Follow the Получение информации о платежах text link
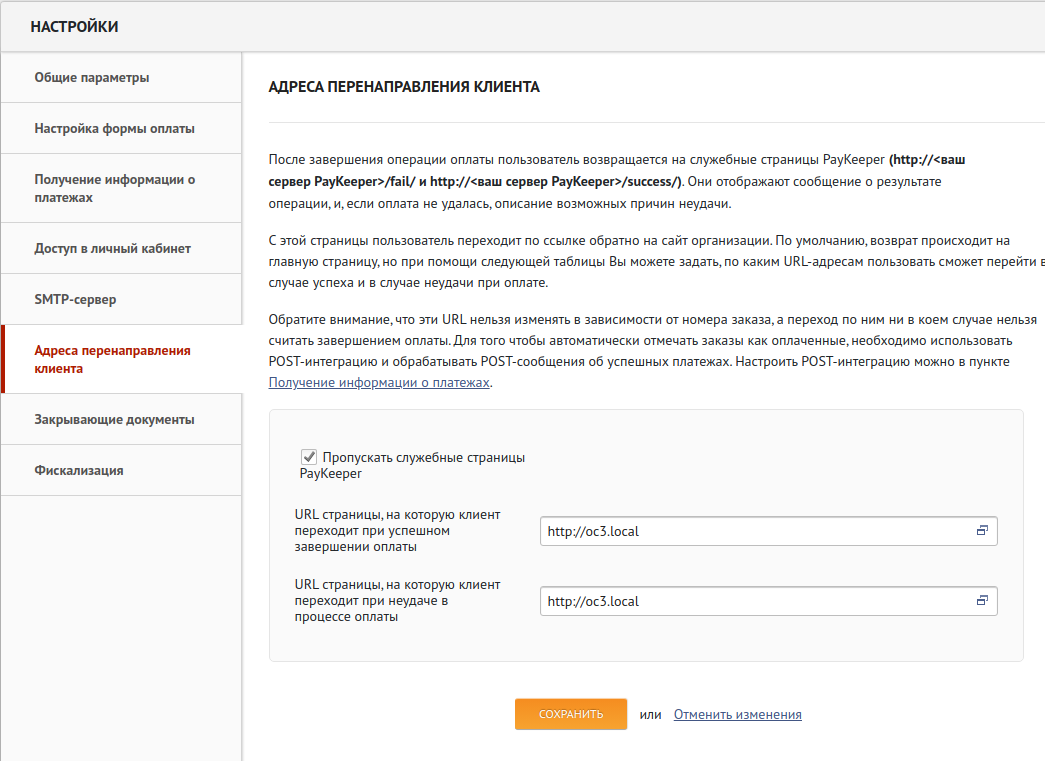The height and width of the screenshot is (761, 1045). (x=379, y=383)
